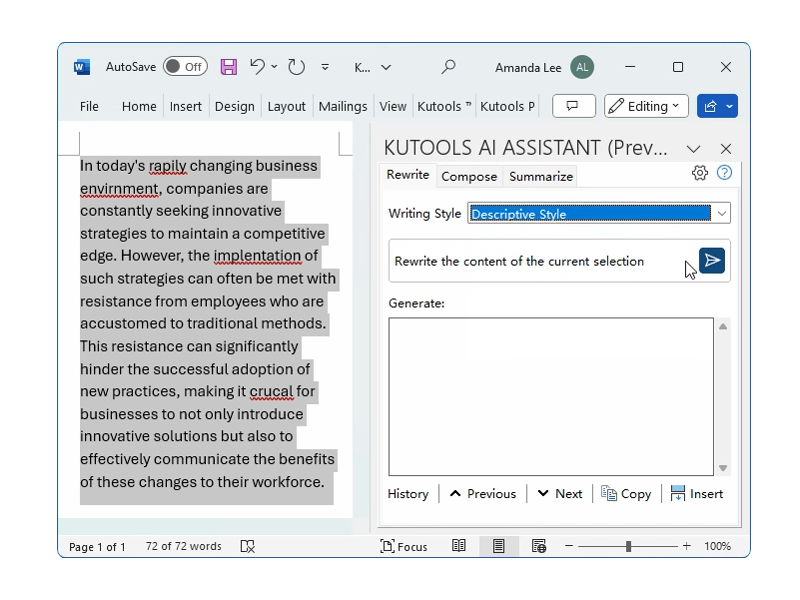Screen dimensions: 800x600
Task: Redo the last action
Action: click(x=296, y=67)
